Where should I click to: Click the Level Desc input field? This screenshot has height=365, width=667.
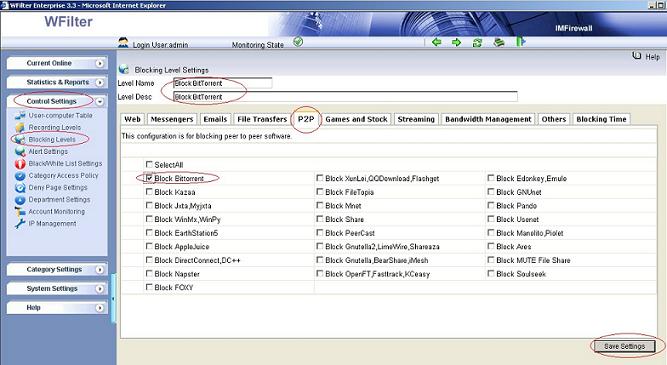click(345, 97)
